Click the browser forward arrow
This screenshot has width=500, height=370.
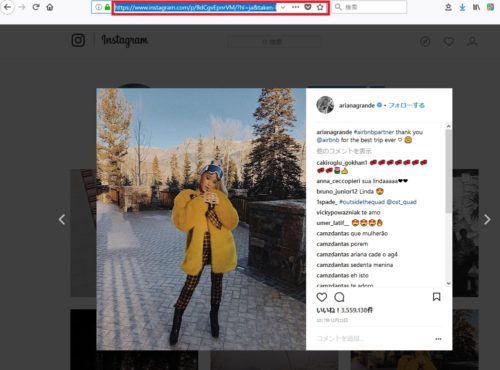(22, 7)
